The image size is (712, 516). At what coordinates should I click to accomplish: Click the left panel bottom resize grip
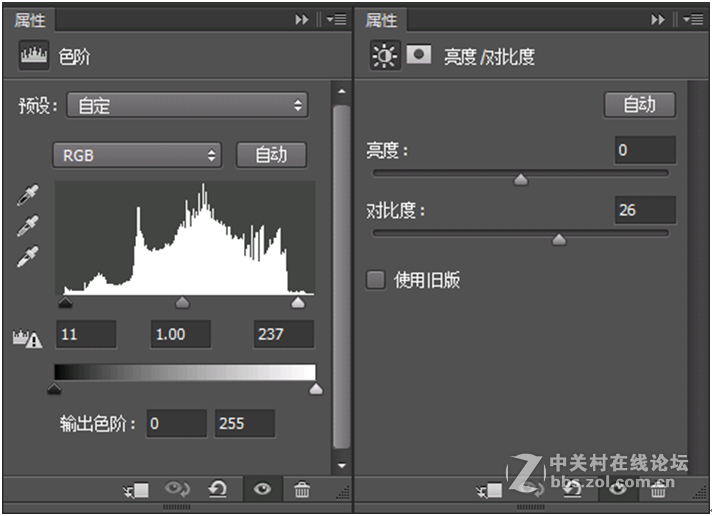pos(177,507)
